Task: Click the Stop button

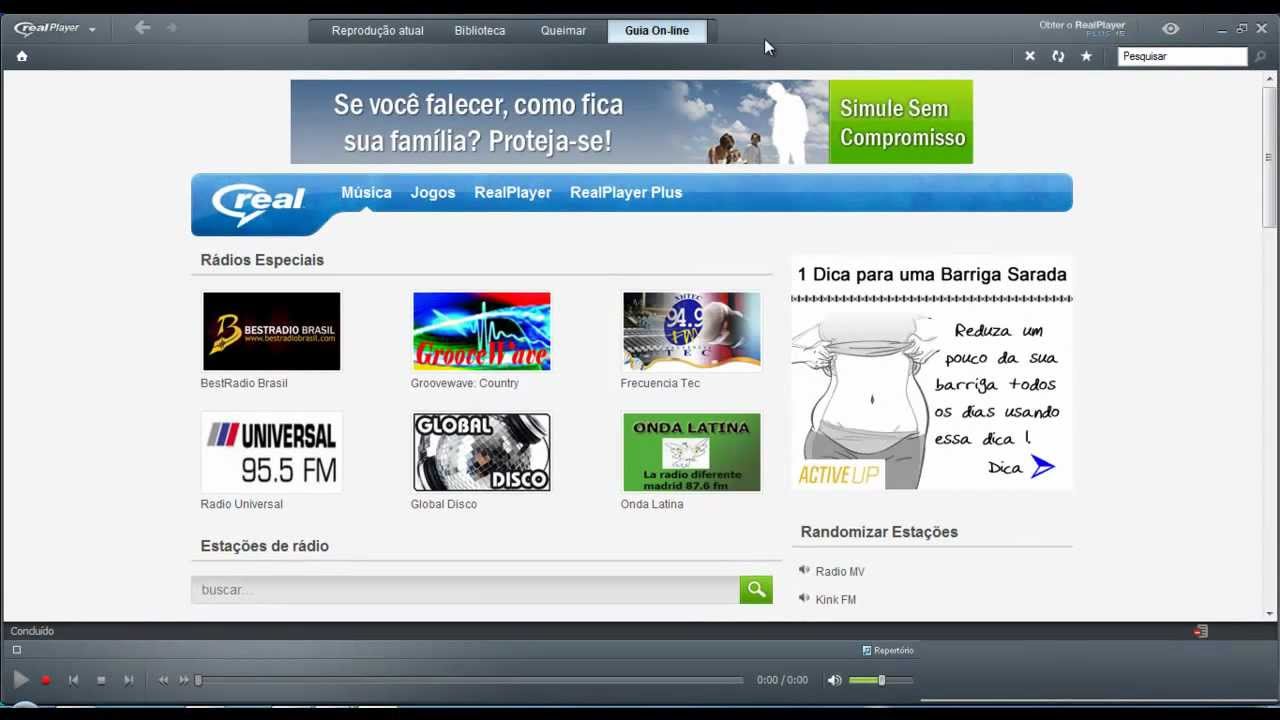Action: (101, 680)
